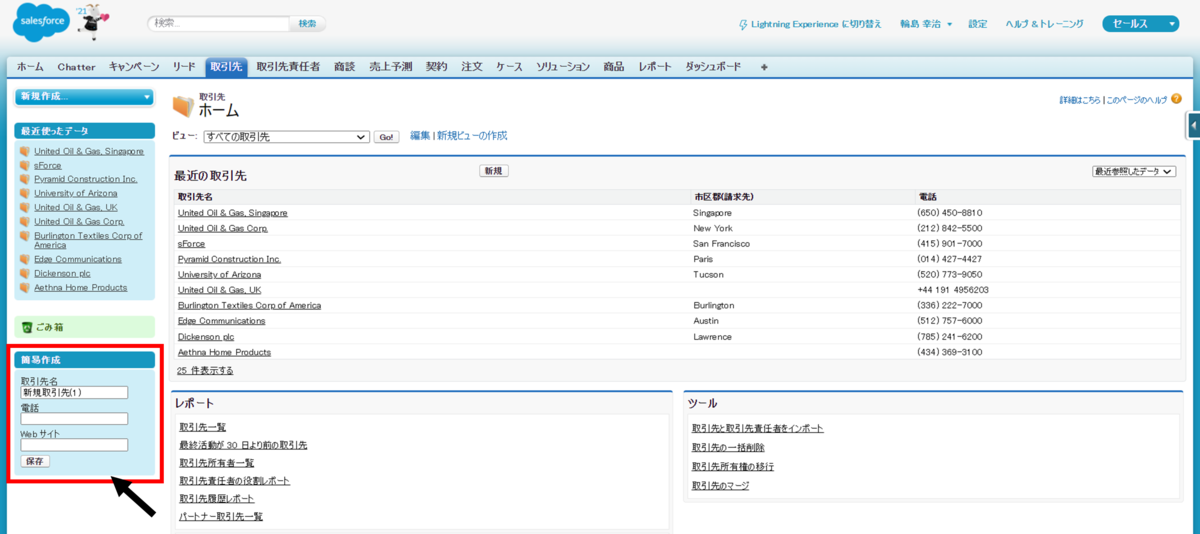Open the help question mark icon

click(x=1176, y=99)
